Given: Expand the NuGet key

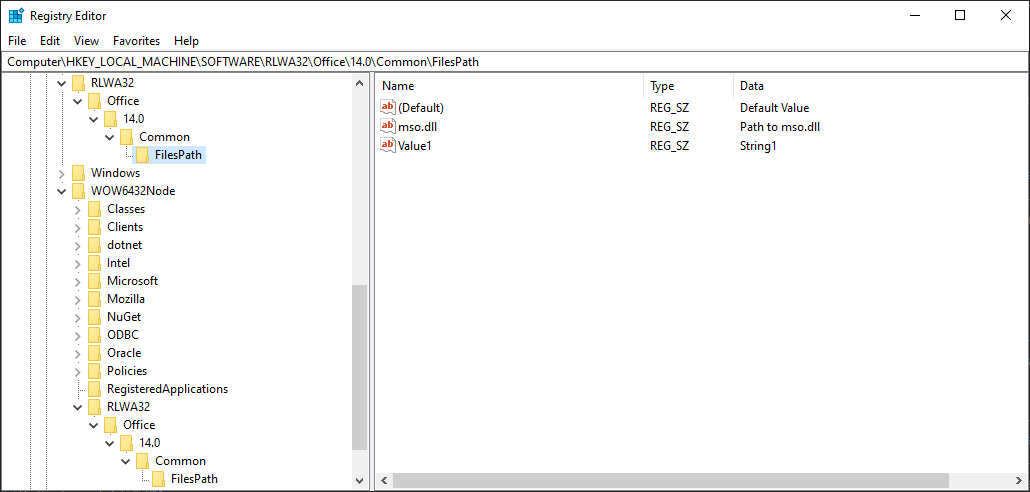Looking at the screenshot, I should (x=78, y=317).
